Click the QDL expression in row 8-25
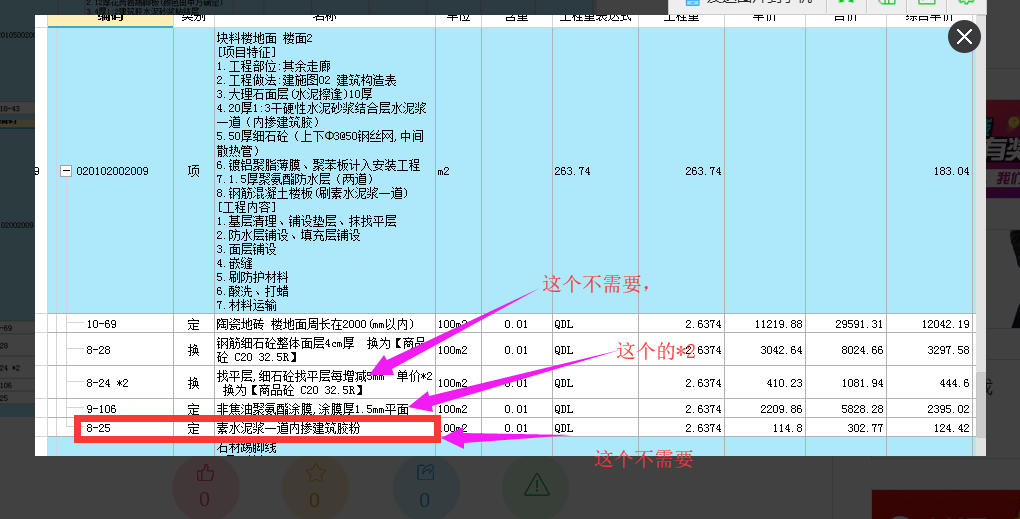The width and height of the screenshot is (1020, 519). pyautogui.click(x=563, y=429)
